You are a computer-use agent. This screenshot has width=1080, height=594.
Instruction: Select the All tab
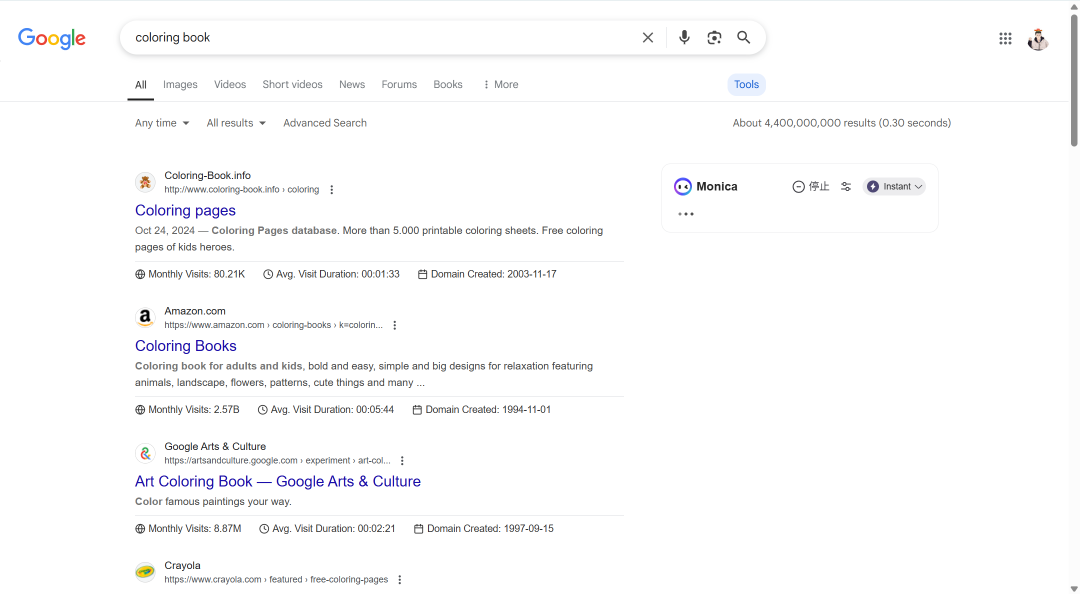tap(141, 85)
